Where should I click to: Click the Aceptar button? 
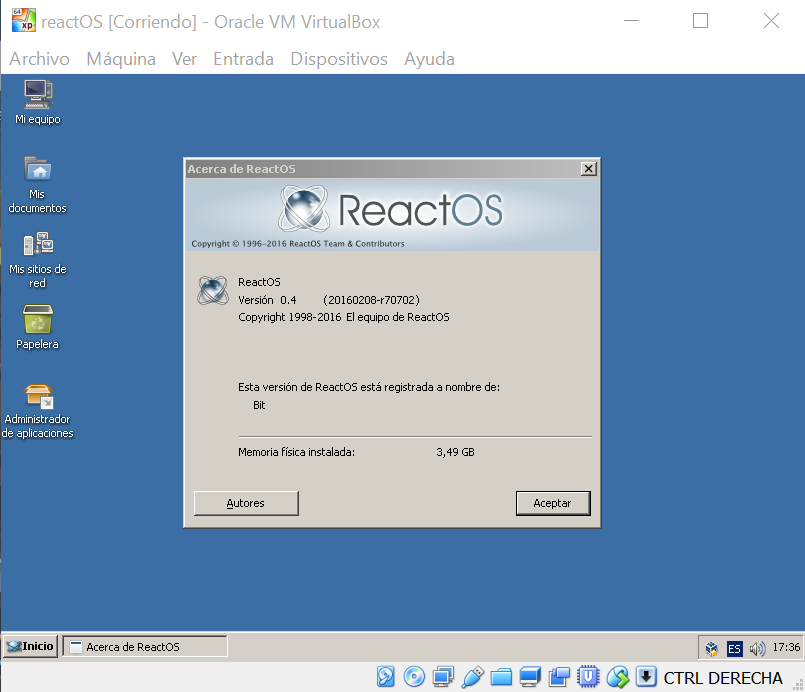[553, 503]
